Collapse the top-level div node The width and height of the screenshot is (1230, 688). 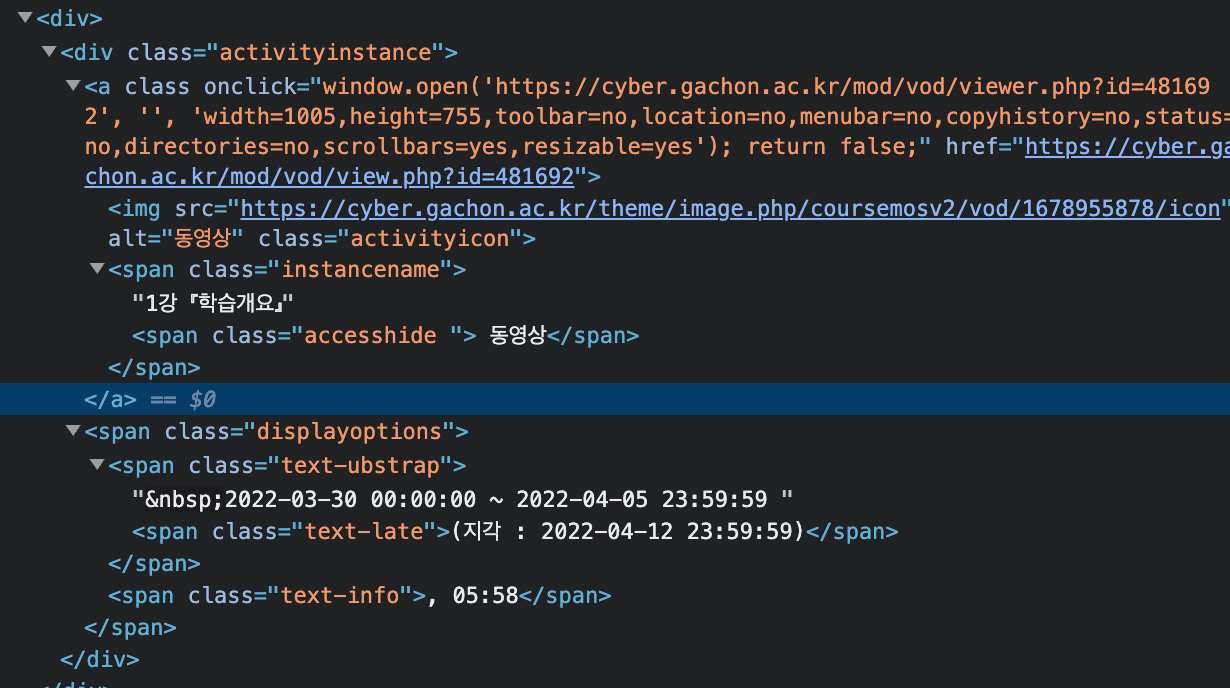click(24, 17)
